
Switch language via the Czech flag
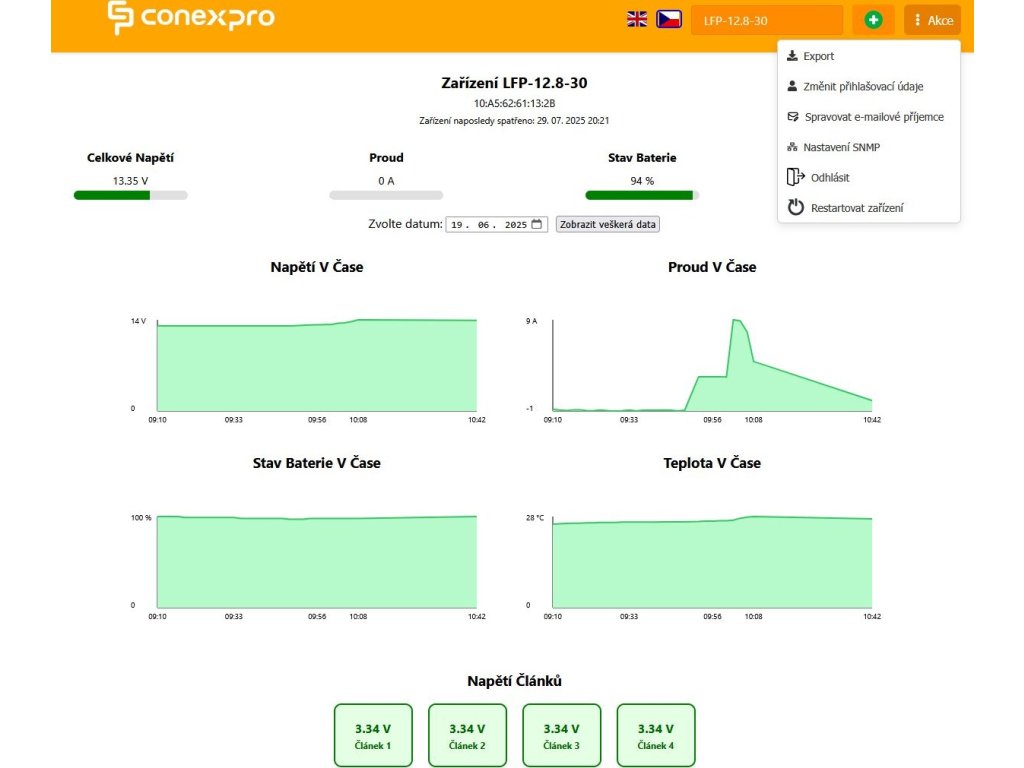coord(669,20)
